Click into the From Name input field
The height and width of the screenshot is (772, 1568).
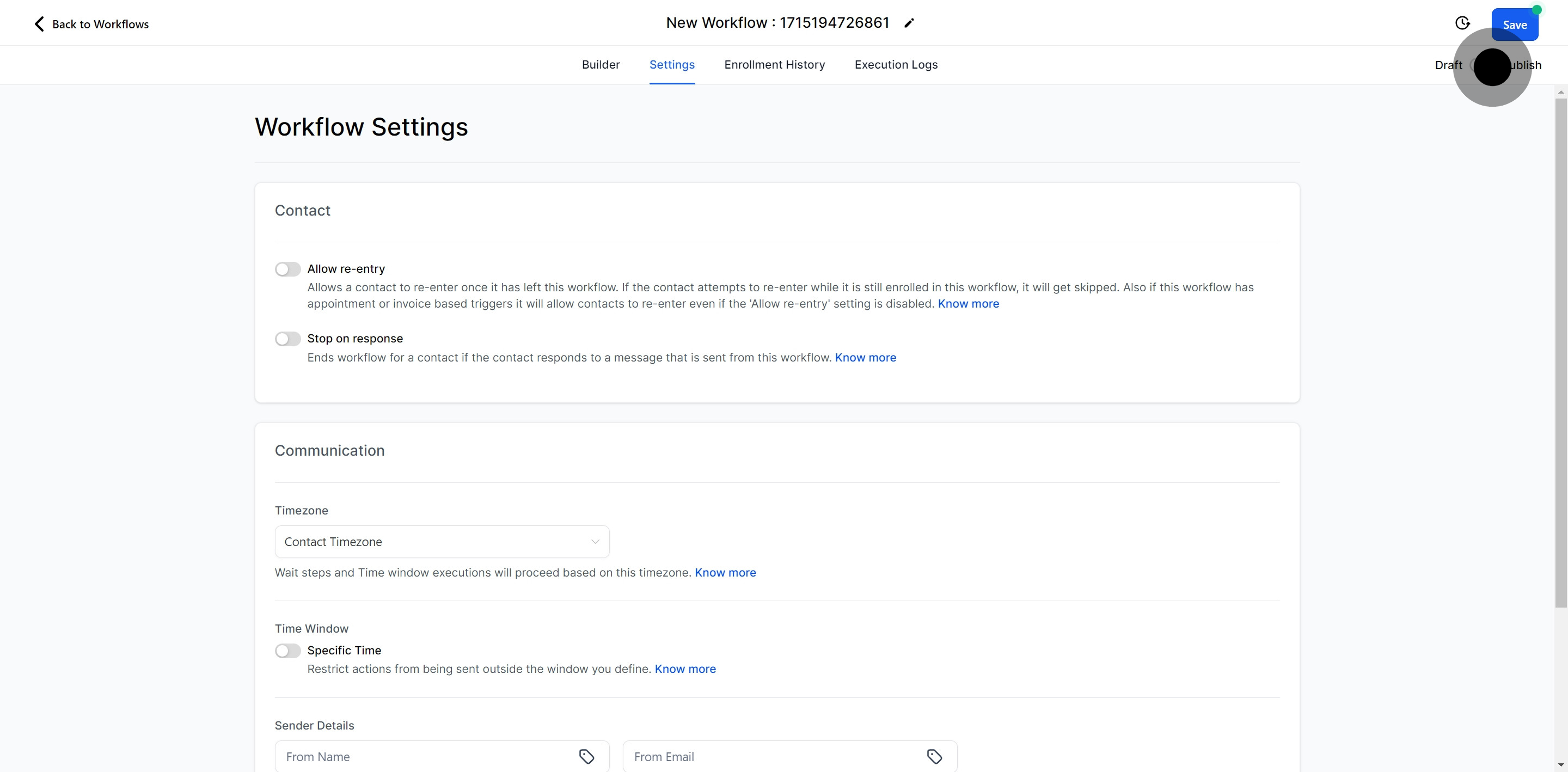[x=426, y=756]
